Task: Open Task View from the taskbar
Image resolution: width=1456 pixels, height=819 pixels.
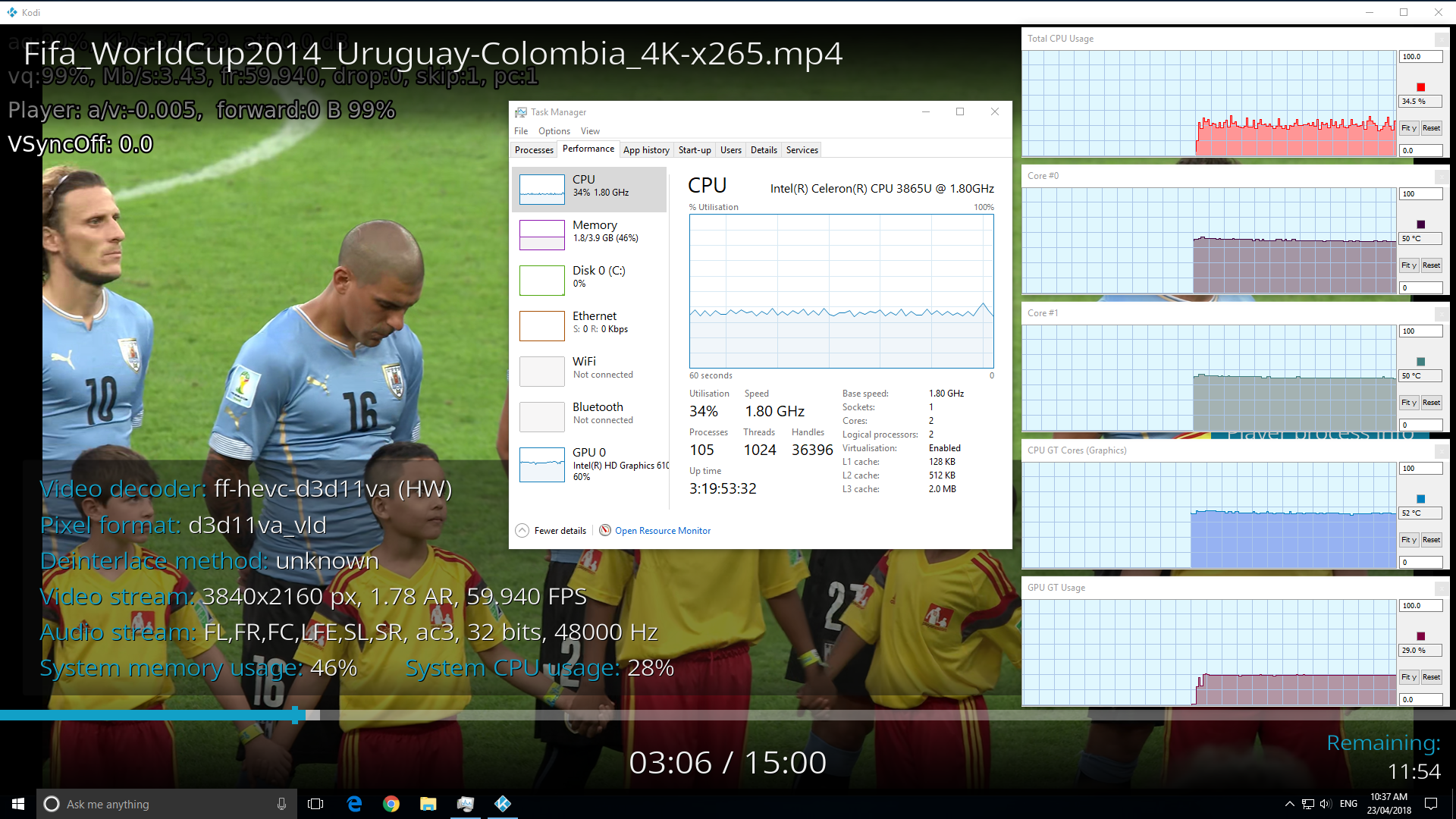Action: click(315, 804)
